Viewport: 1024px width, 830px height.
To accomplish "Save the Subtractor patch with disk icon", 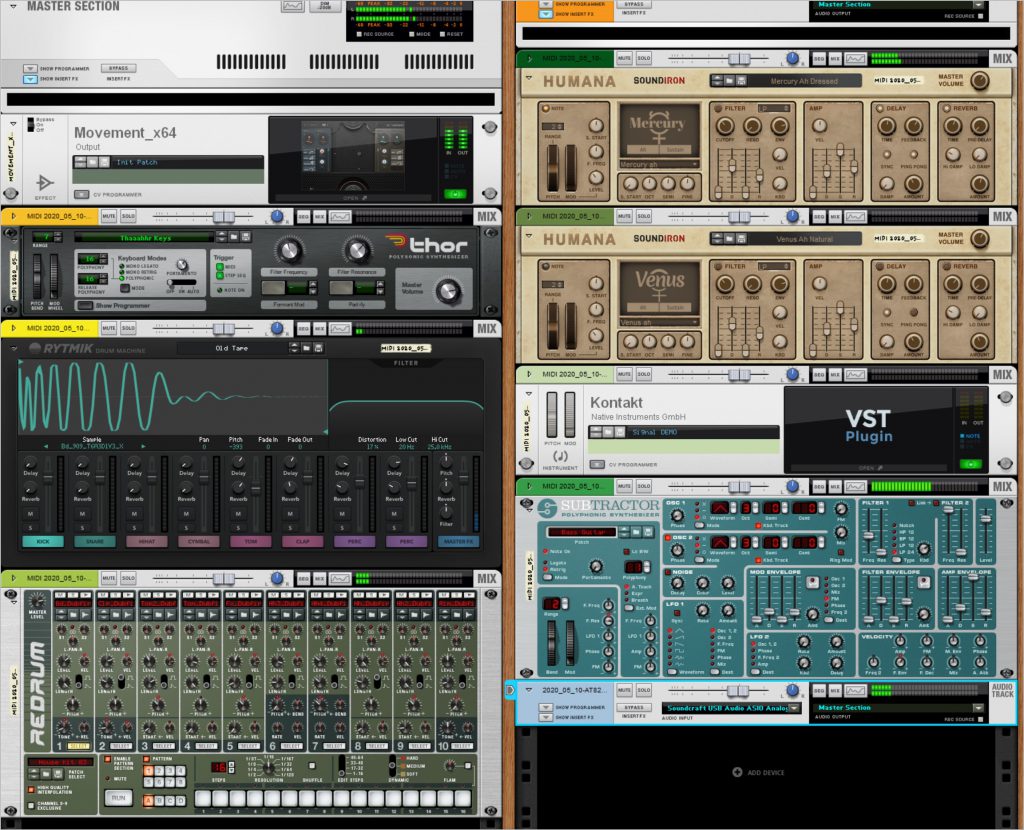I will [648, 532].
